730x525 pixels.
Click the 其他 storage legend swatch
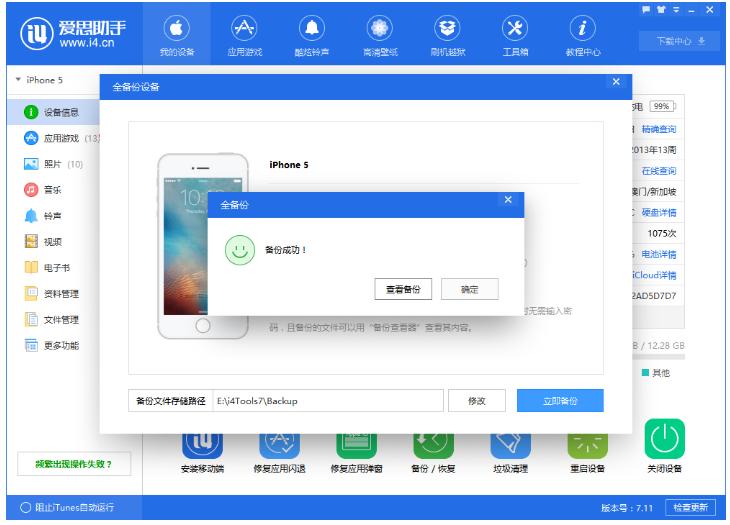click(x=645, y=372)
